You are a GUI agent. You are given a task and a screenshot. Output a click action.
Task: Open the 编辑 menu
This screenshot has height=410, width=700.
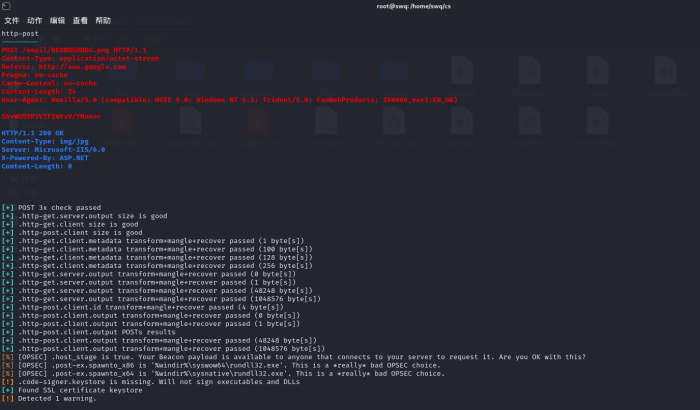coord(58,20)
